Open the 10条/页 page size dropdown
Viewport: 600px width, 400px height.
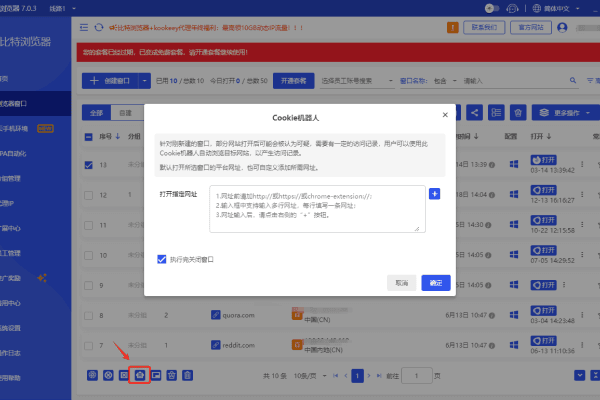(x=310, y=376)
